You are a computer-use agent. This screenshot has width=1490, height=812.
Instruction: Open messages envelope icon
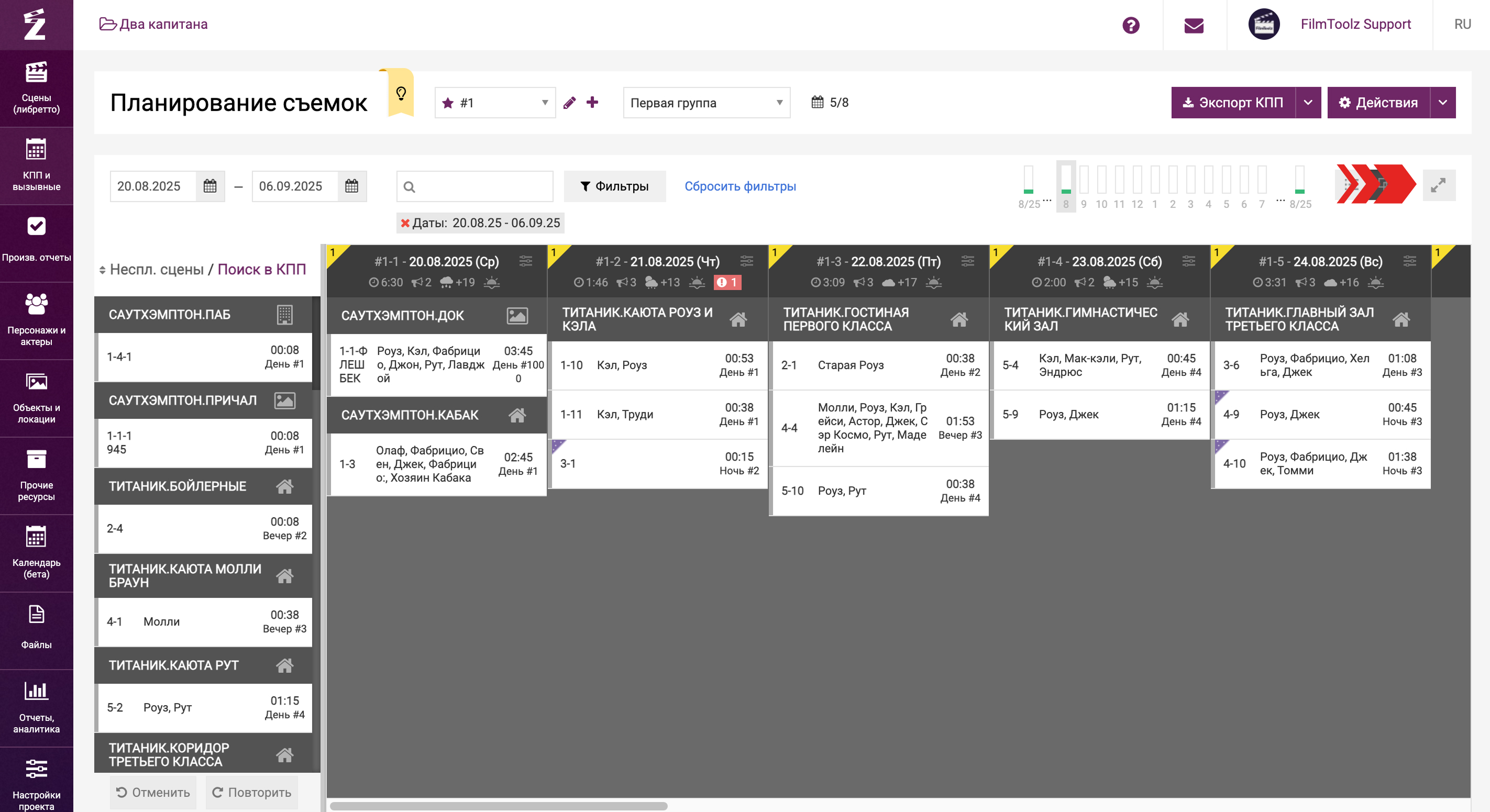pyautogui.click(x=1193, y=25)
